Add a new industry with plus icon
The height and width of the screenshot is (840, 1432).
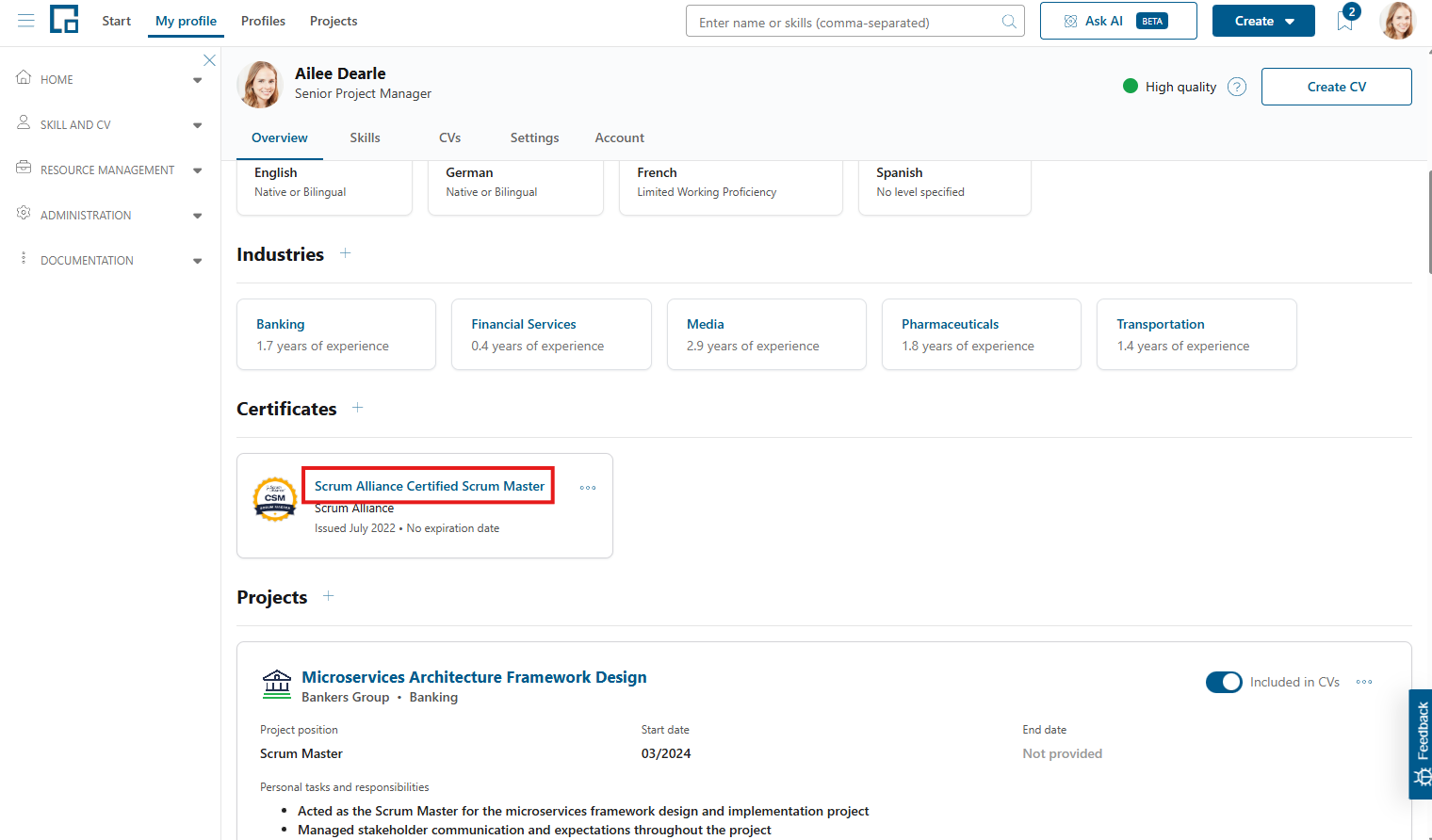(346, 253)
